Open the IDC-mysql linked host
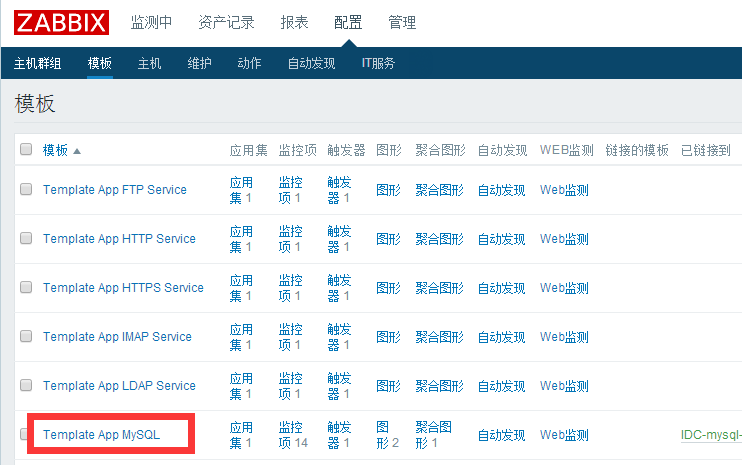The image size is (742, 465). (x=711, y=435)
